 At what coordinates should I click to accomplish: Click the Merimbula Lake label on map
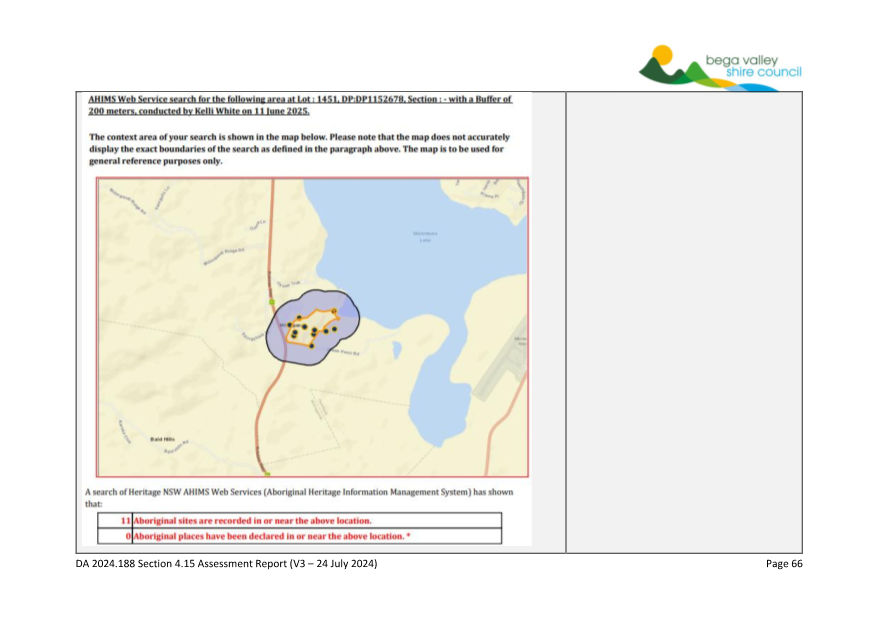425,236
